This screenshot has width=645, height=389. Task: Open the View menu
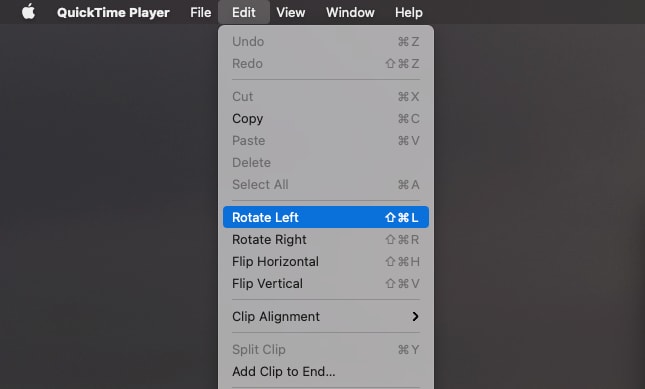tap(290, 12)
